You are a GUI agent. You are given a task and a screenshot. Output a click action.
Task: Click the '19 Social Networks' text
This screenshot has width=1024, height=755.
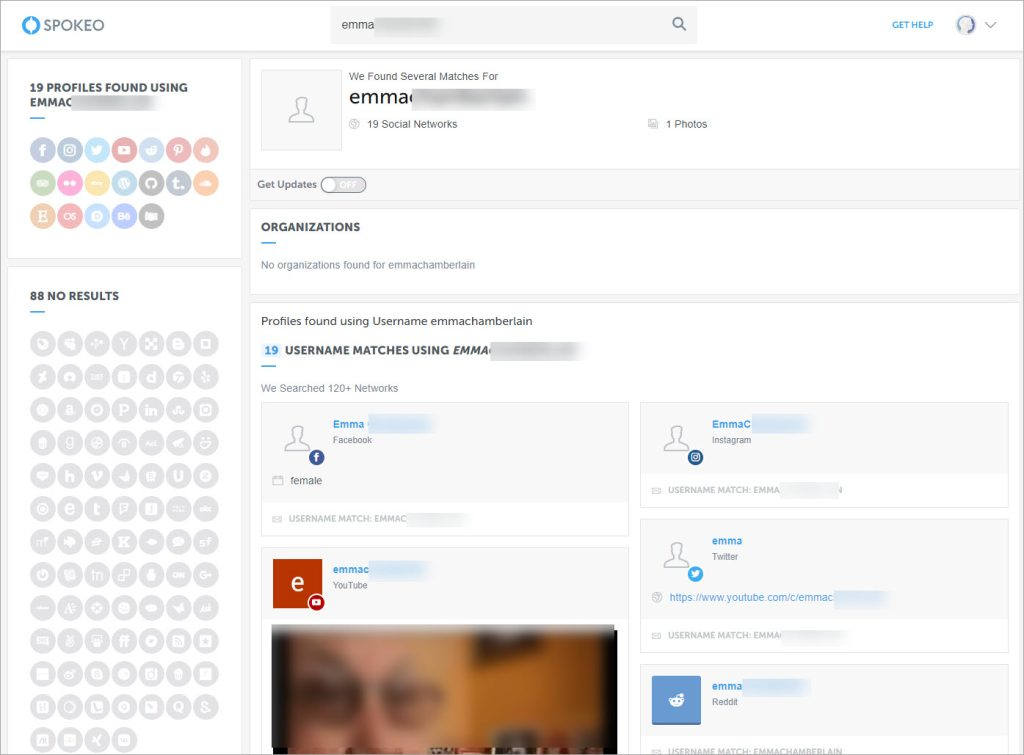click(412, 124)
